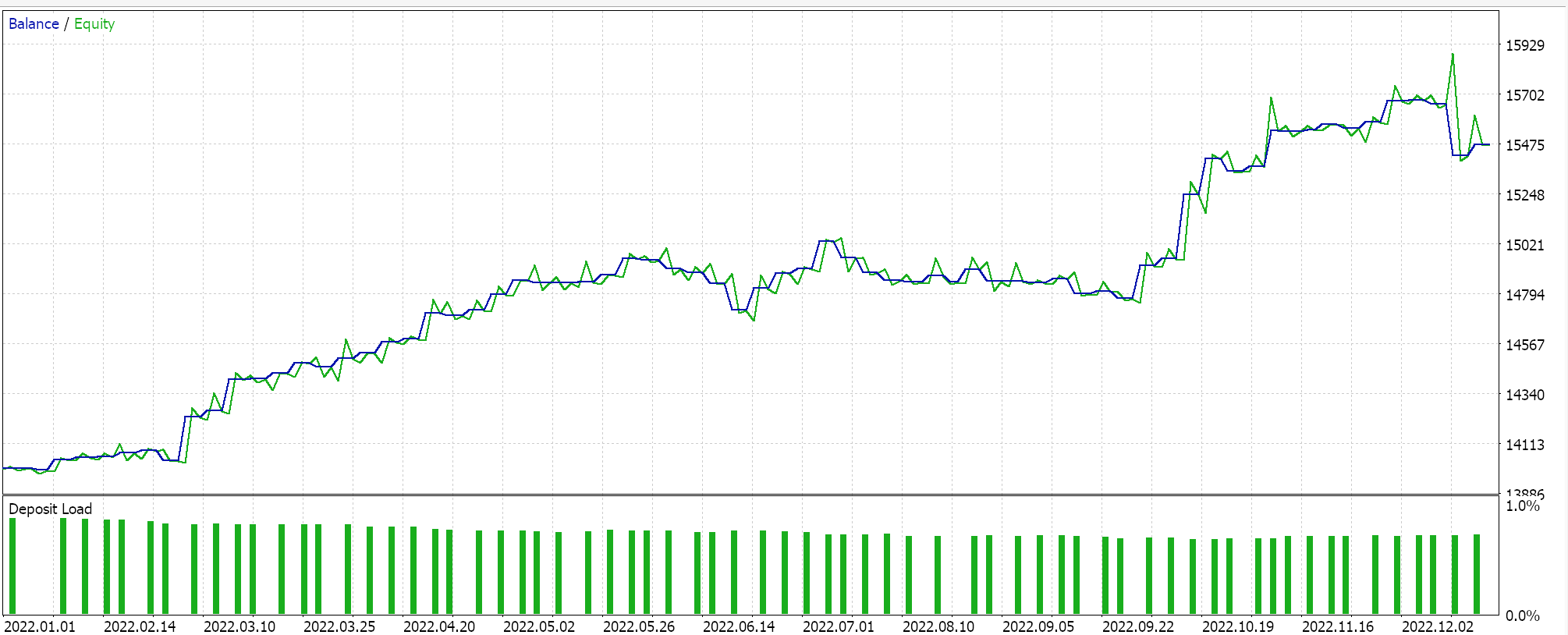Select the 14113 axis label
1568x635 pixels.
point(1524,445)
